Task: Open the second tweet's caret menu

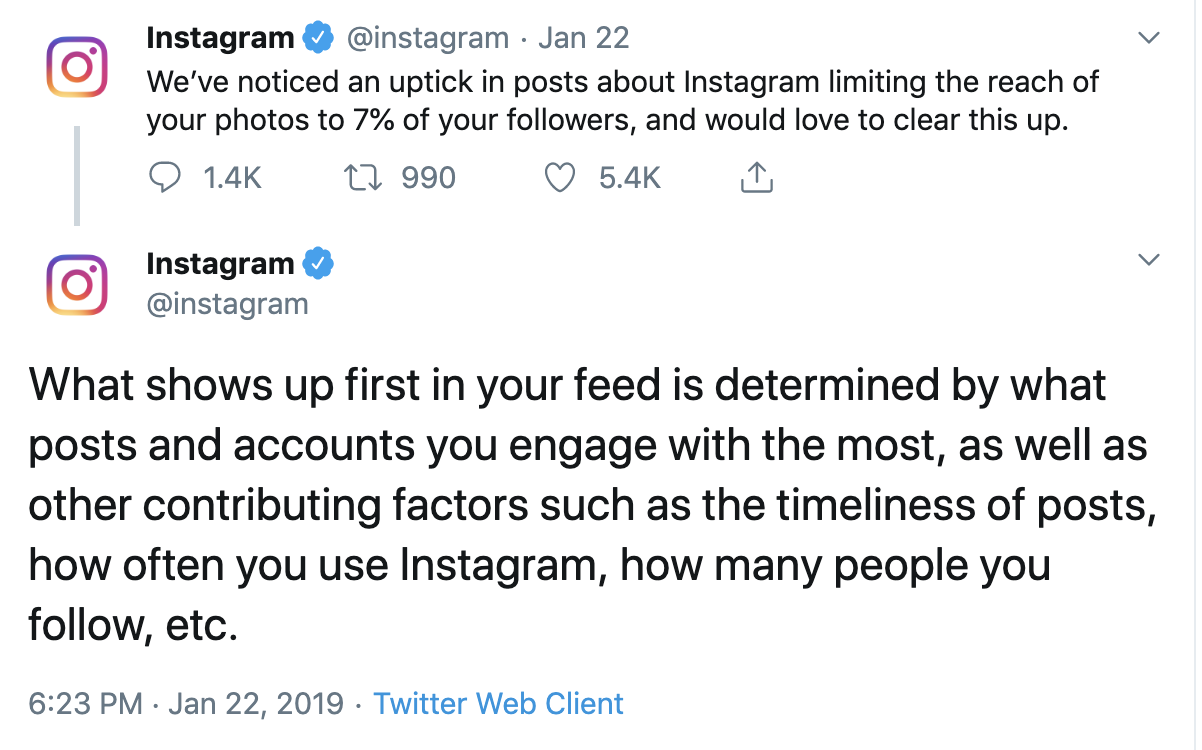Action: coord(1149,260)
